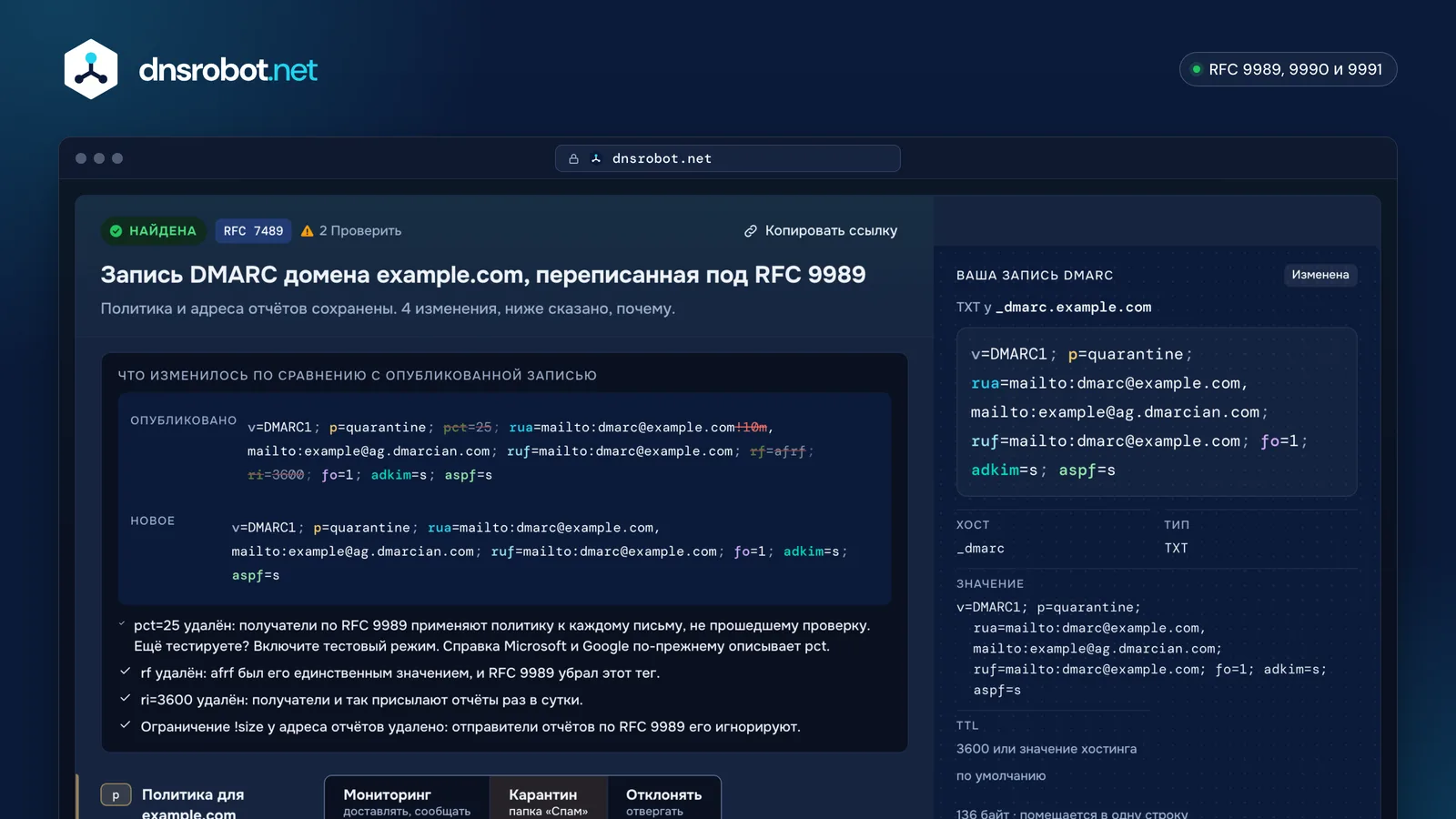Click the green check icon next to НАЙДЕНА
This screenshot has height=819, width=1456.
point(116,231)
